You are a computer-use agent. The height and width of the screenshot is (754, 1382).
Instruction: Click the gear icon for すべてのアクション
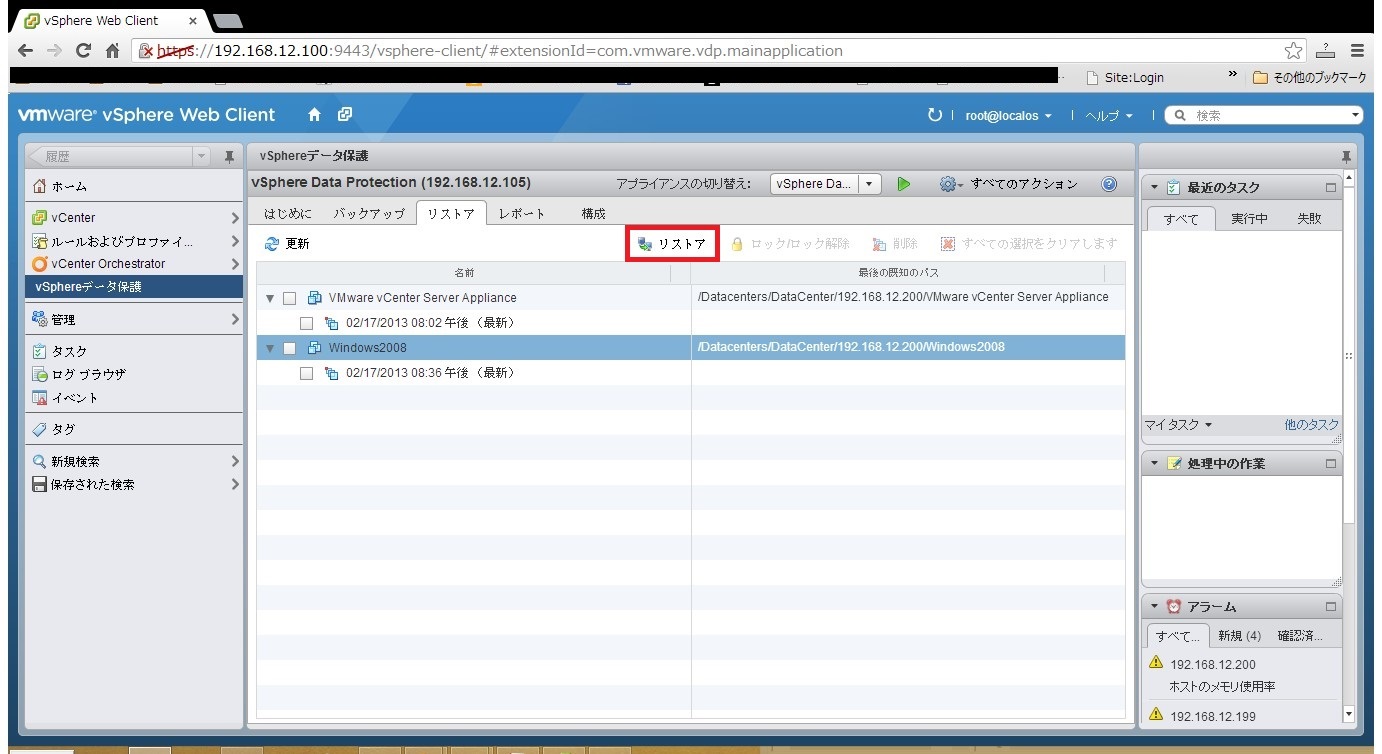pos(948,184)
